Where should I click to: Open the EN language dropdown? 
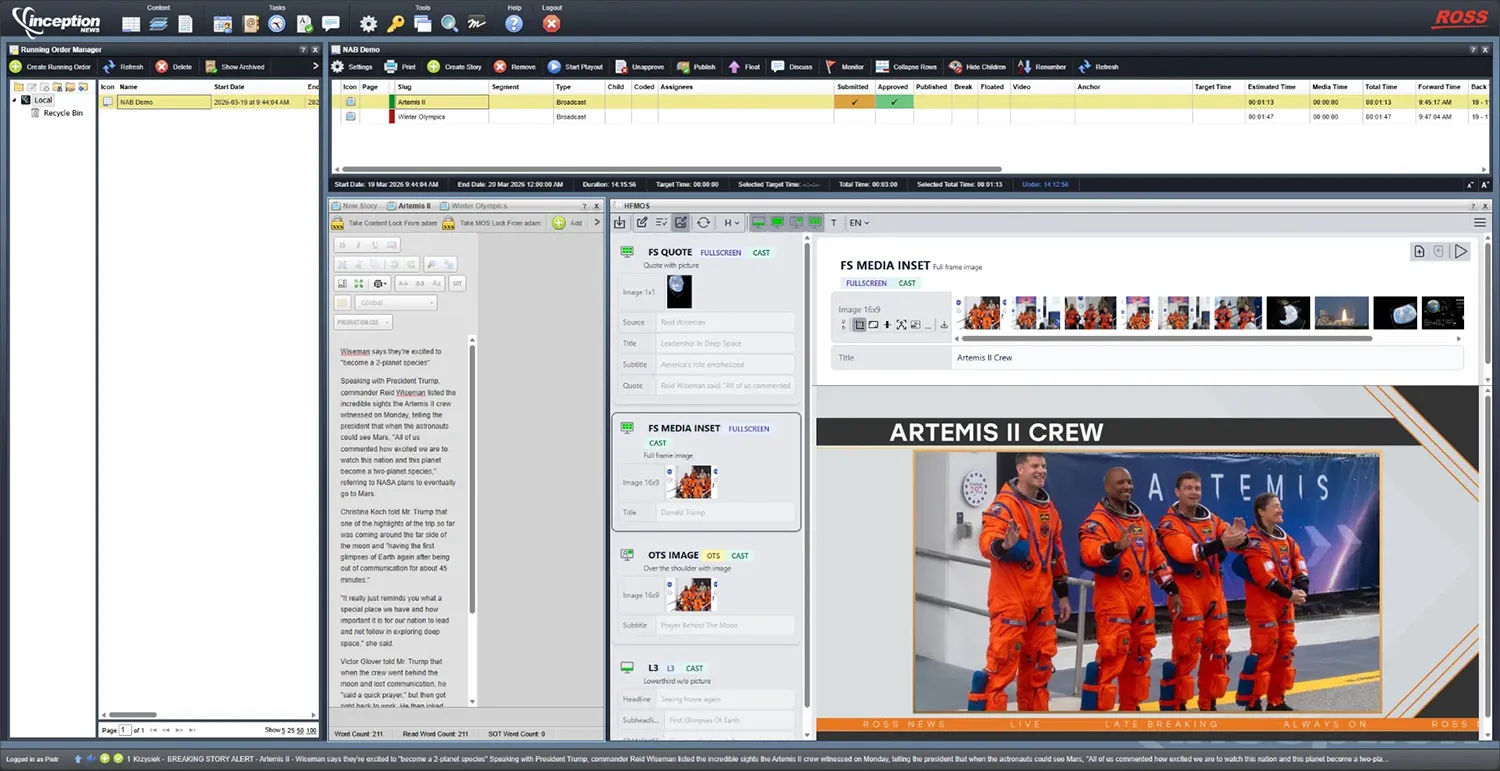[859, 223]
